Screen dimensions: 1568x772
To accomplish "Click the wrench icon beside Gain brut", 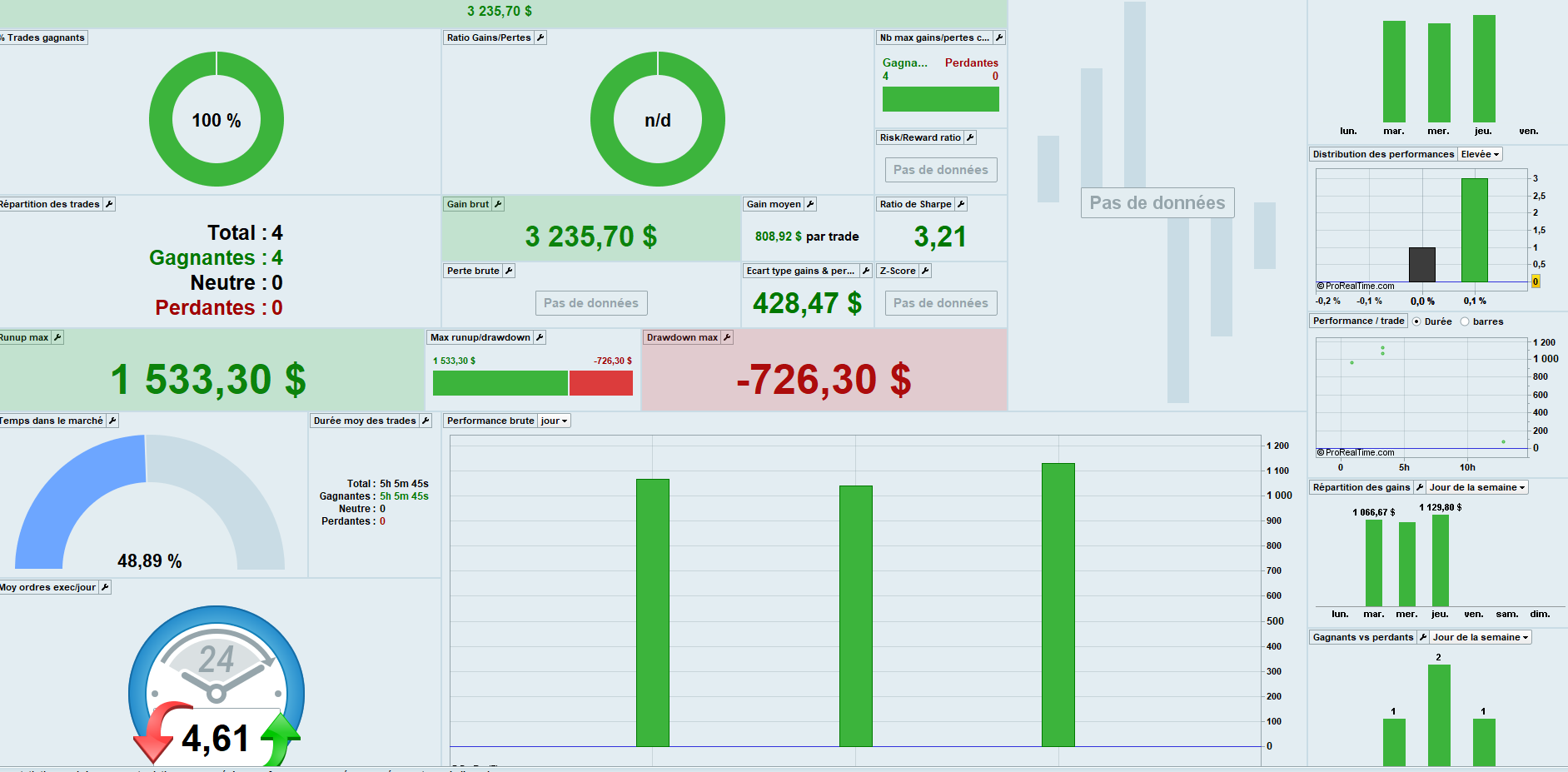I will coord(498,204).
